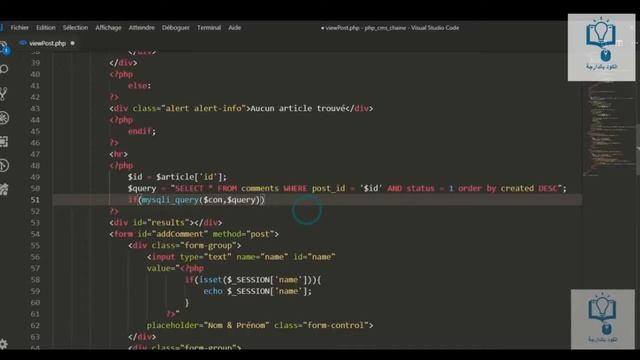Screen dimensions: 640x360
Task: Place cursor in "Aucun article trouvé" text
Action: (298, 108)
